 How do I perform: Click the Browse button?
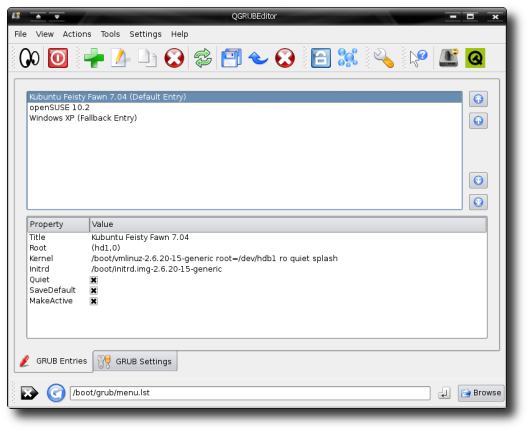pos(481,393)
